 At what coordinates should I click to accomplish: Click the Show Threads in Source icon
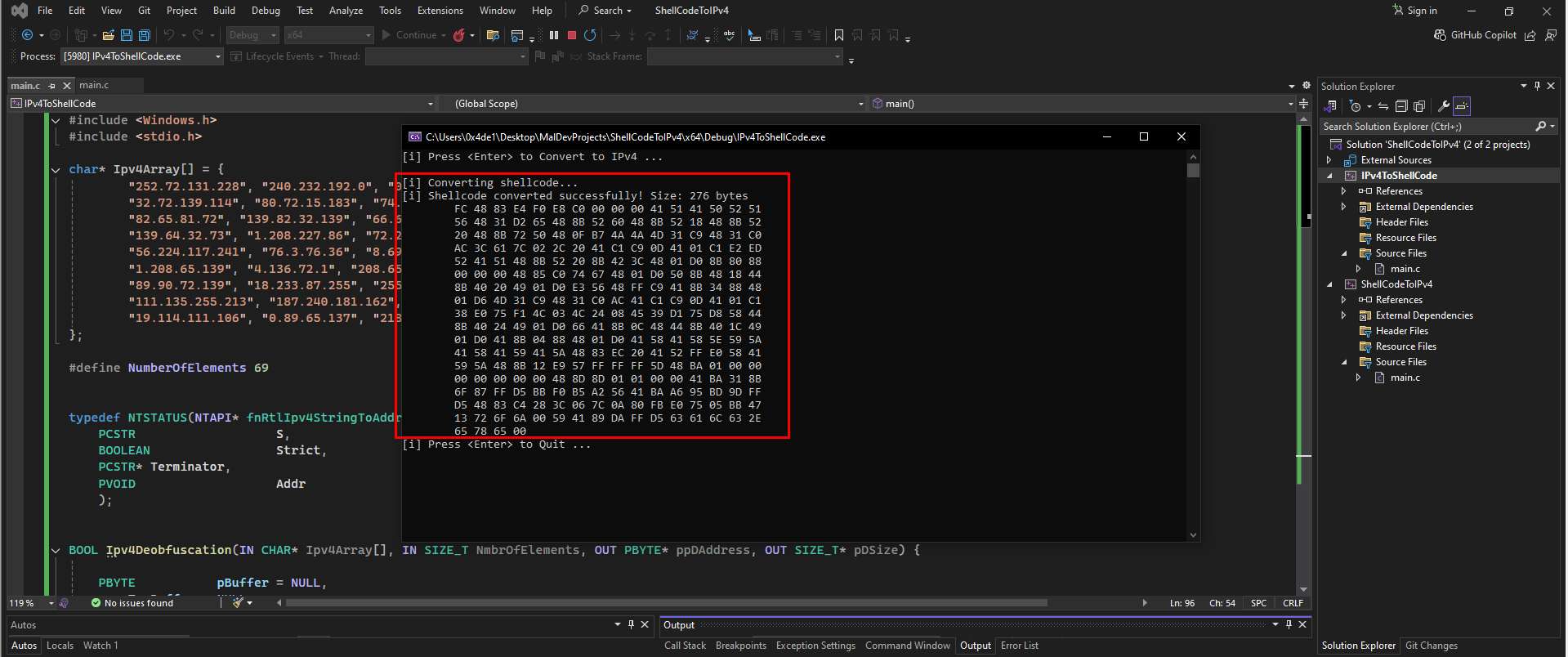pos(692,35)
